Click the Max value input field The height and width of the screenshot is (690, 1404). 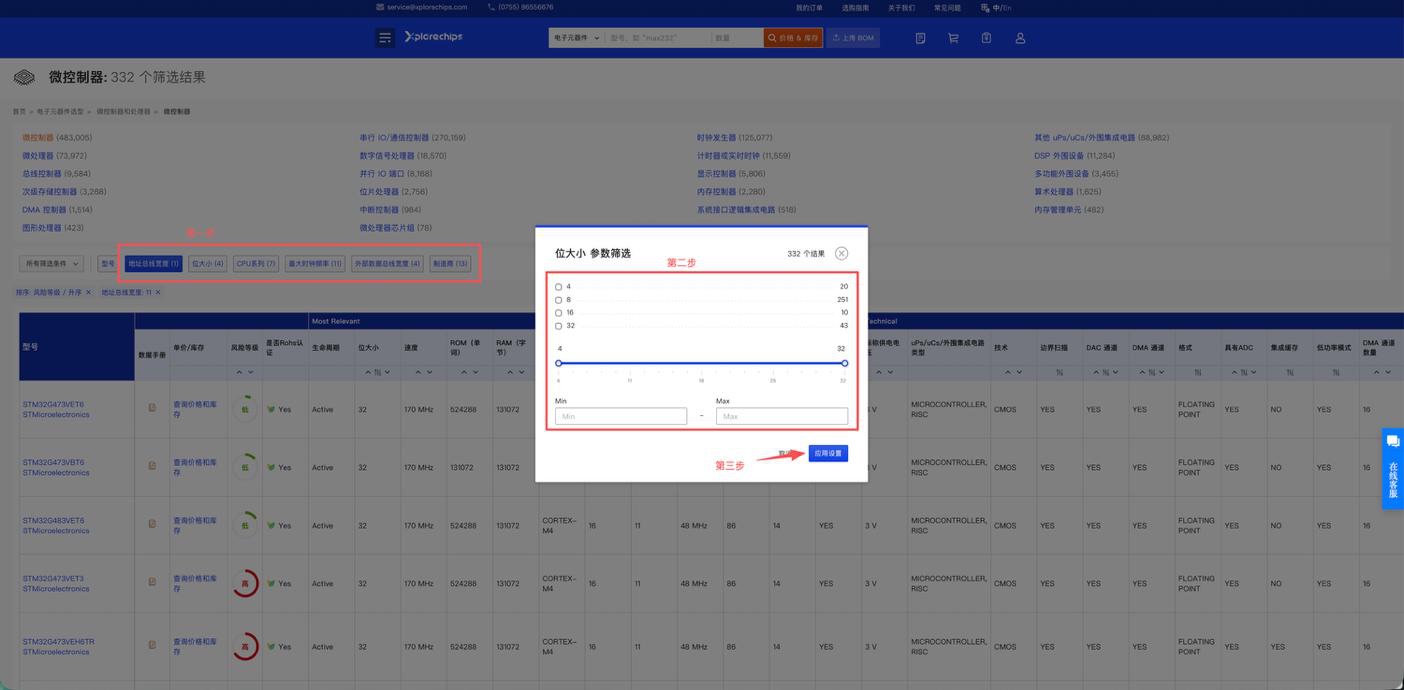coord(782,416)
